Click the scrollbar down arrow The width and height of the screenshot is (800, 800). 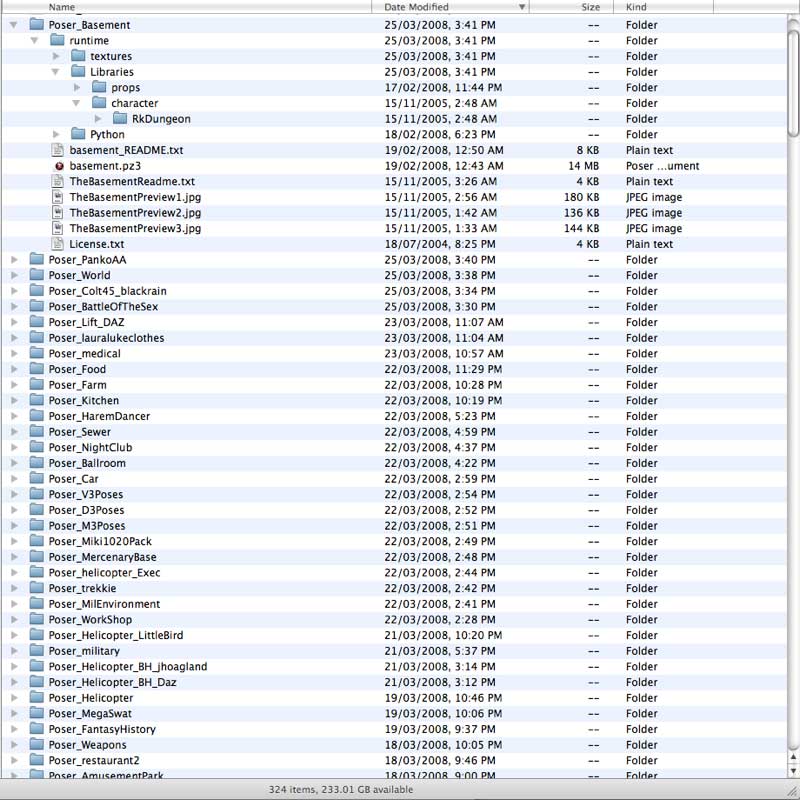794,770
